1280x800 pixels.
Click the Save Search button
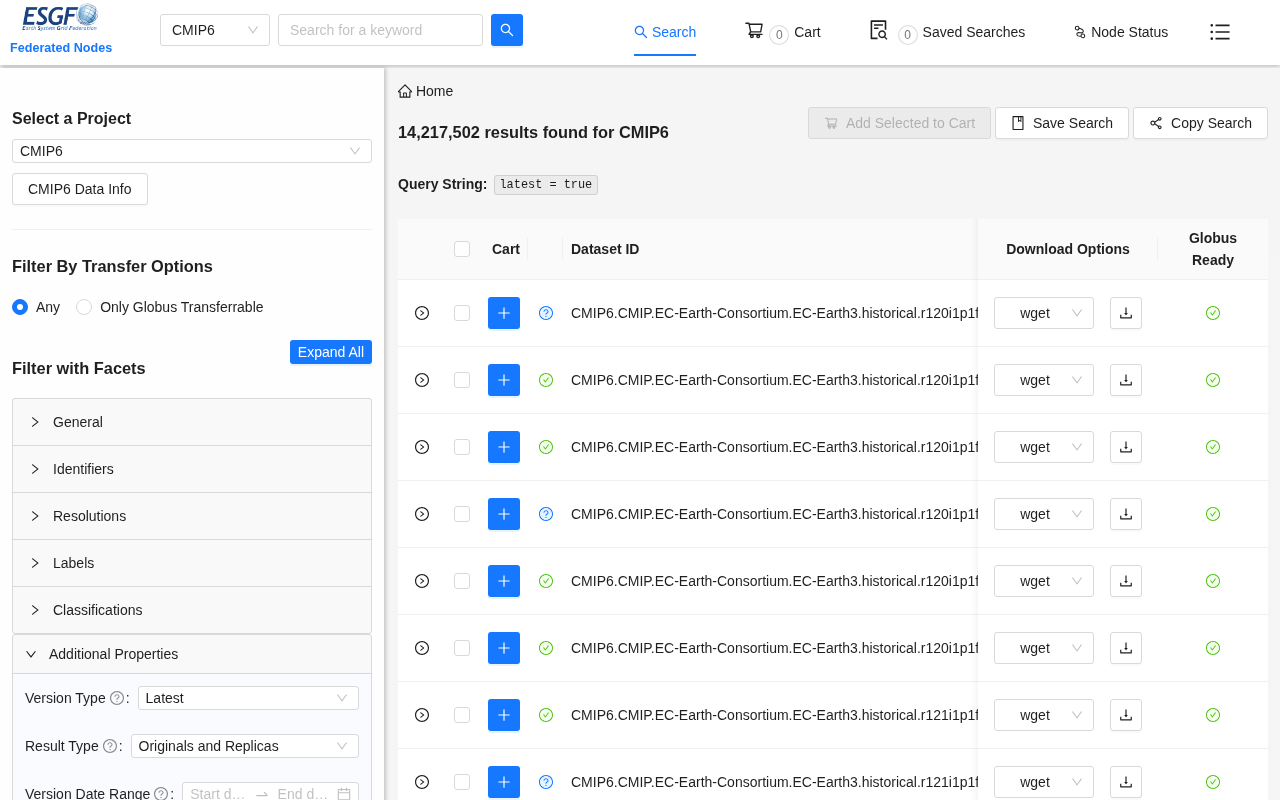click(1061, 123)
